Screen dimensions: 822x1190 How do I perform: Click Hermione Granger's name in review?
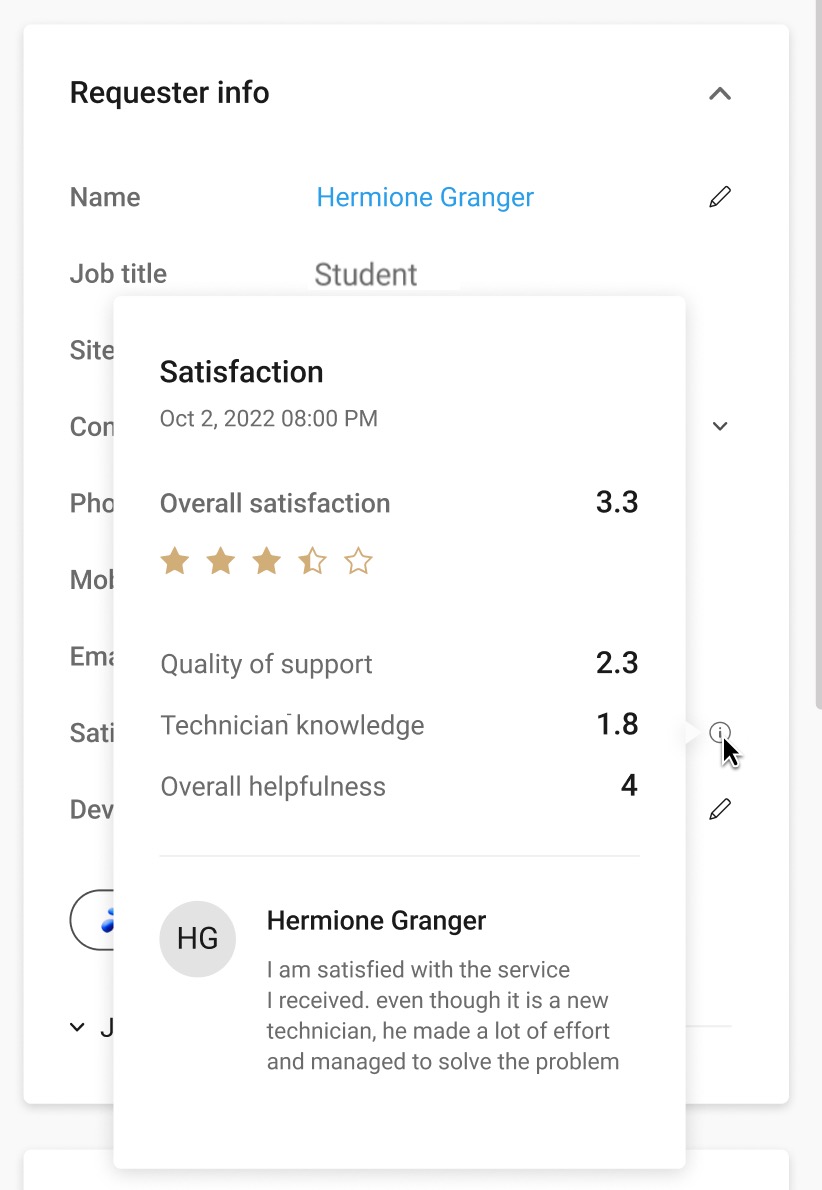[x=376, y=921]
